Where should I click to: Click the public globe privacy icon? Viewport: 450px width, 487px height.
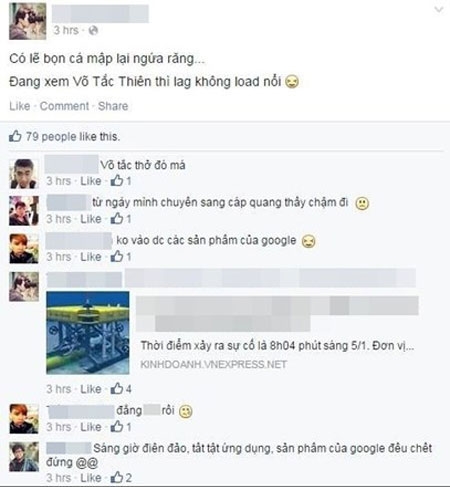point(93,31)
